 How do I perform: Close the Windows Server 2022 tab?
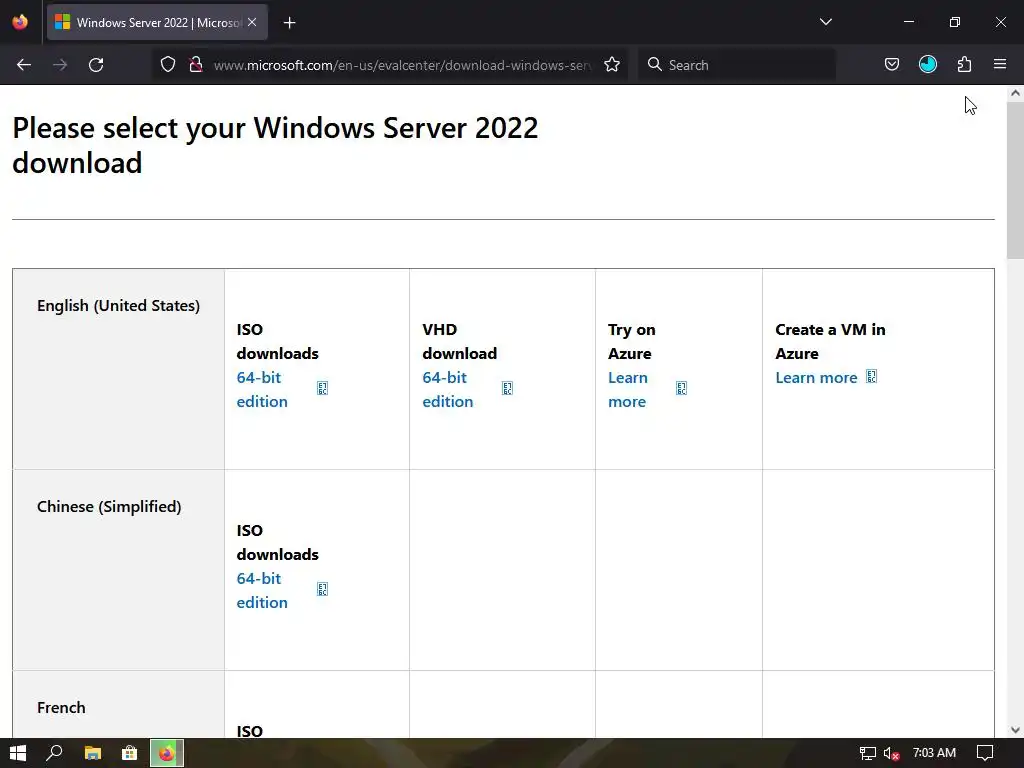(x=252, y=22)
